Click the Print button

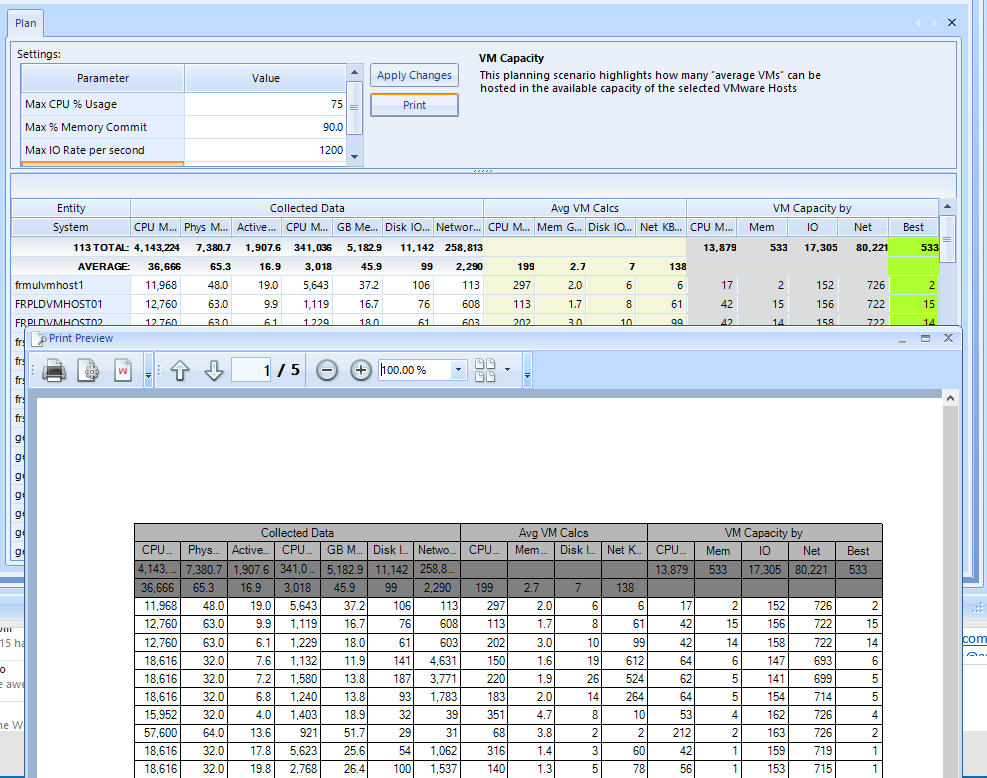(x=414, y=105)
